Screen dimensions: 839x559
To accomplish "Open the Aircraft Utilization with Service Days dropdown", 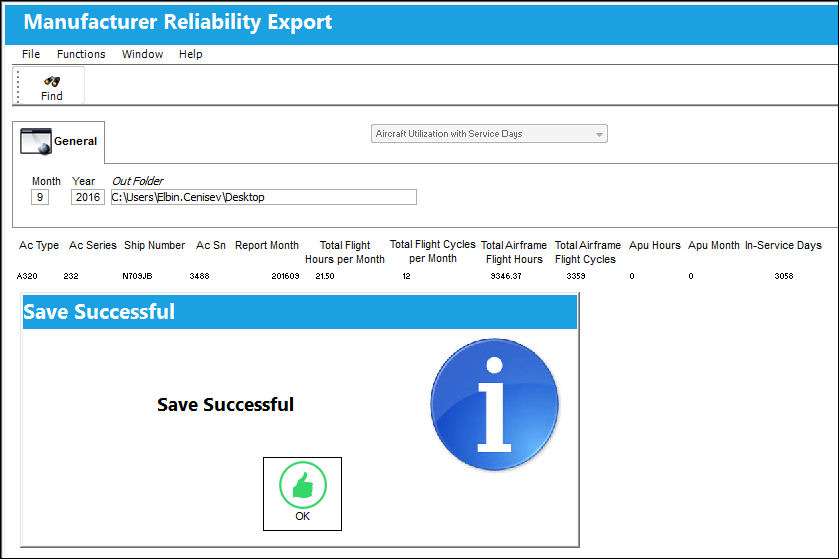I will [489, 134].
